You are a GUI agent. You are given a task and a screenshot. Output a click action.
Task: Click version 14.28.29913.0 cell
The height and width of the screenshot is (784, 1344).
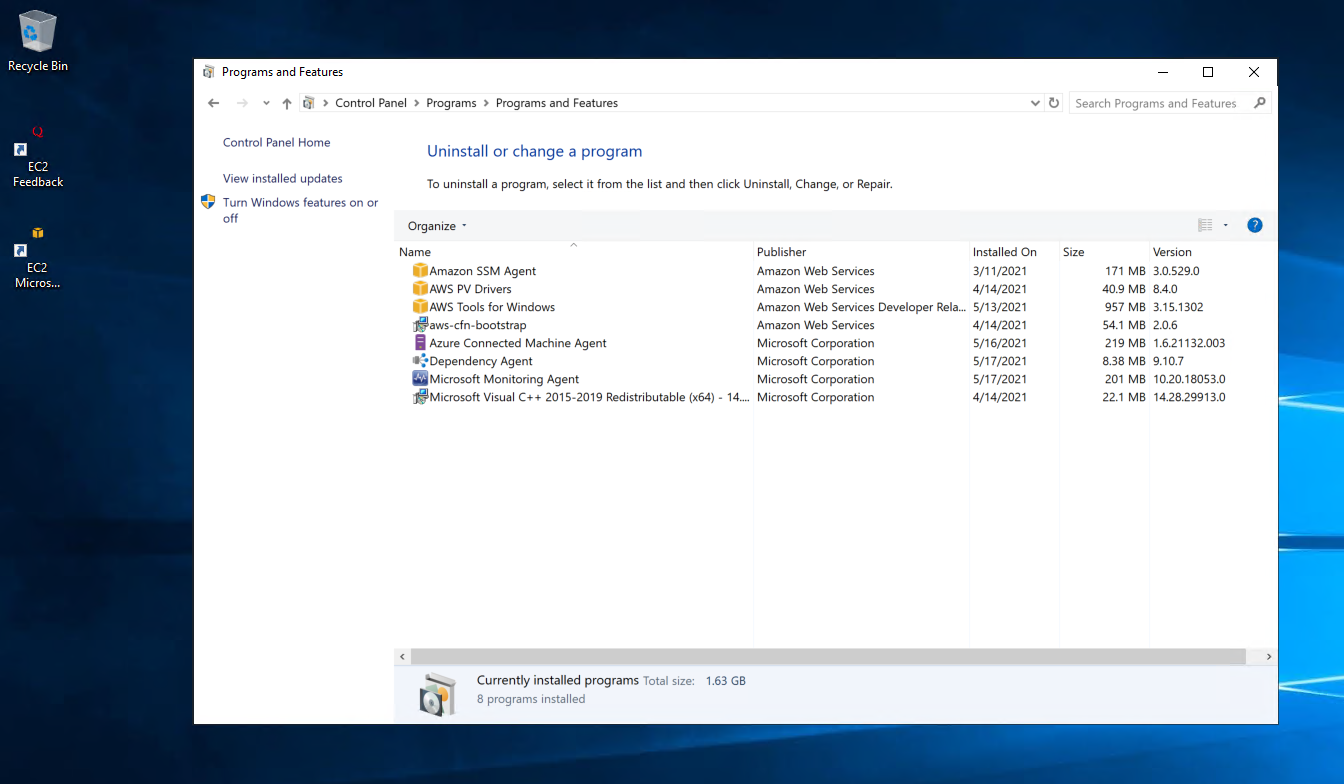coord(1189,397)
